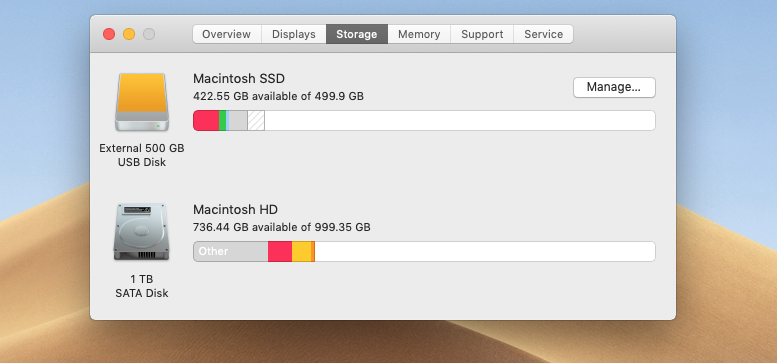The height and width of the screenshot is (363, 777).
Task: Click the free space of Macintosh HD bar
Action: tap(485, 252)
